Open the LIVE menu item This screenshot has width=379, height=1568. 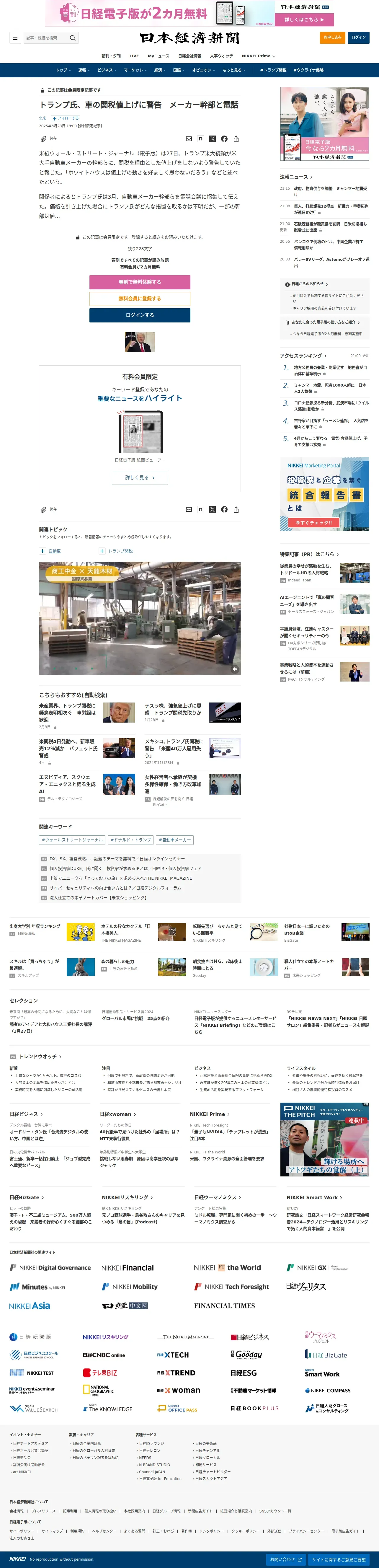pyautogui.click(x=134, y=56)
